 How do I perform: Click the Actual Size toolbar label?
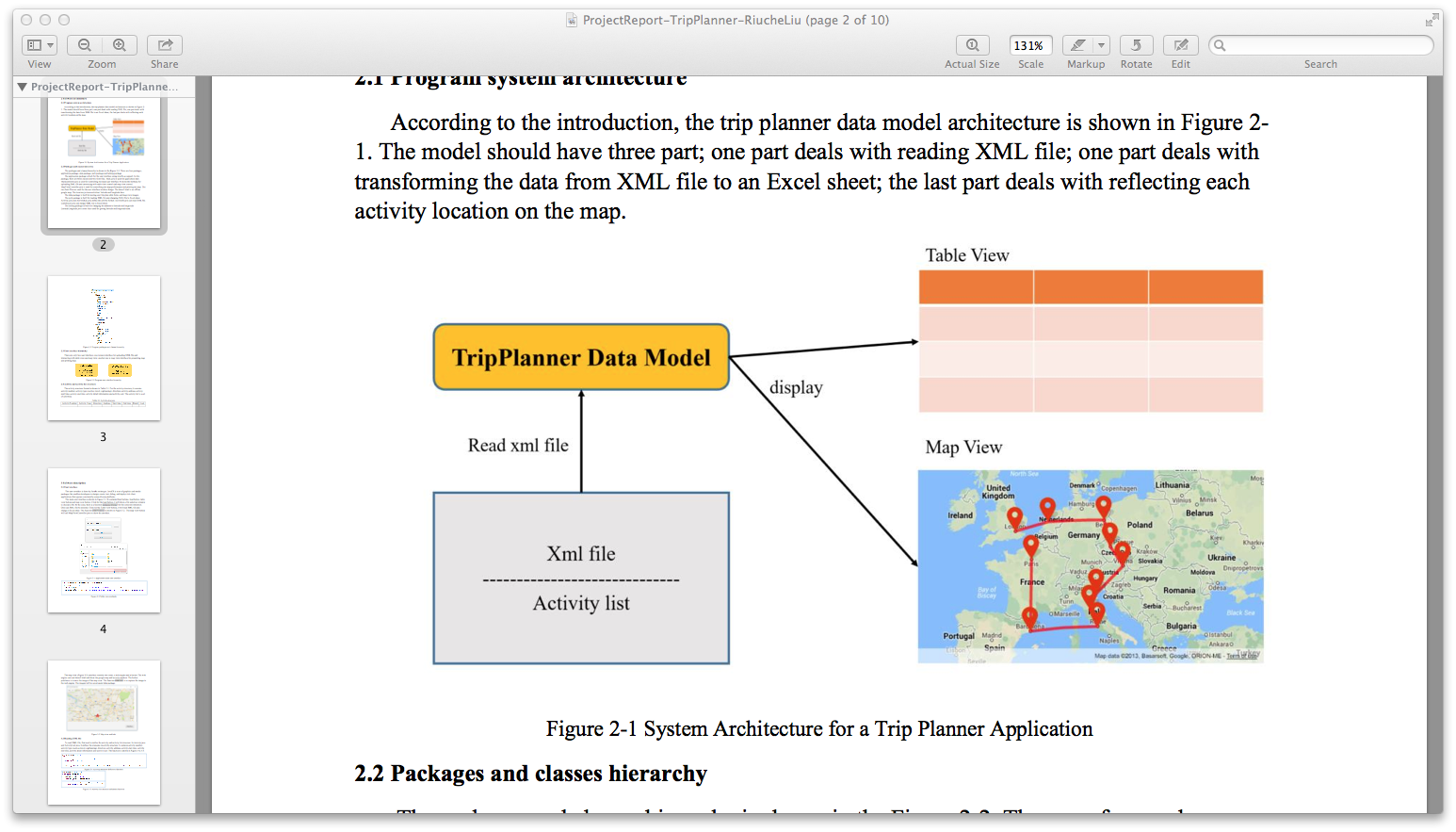coord(972,64)
